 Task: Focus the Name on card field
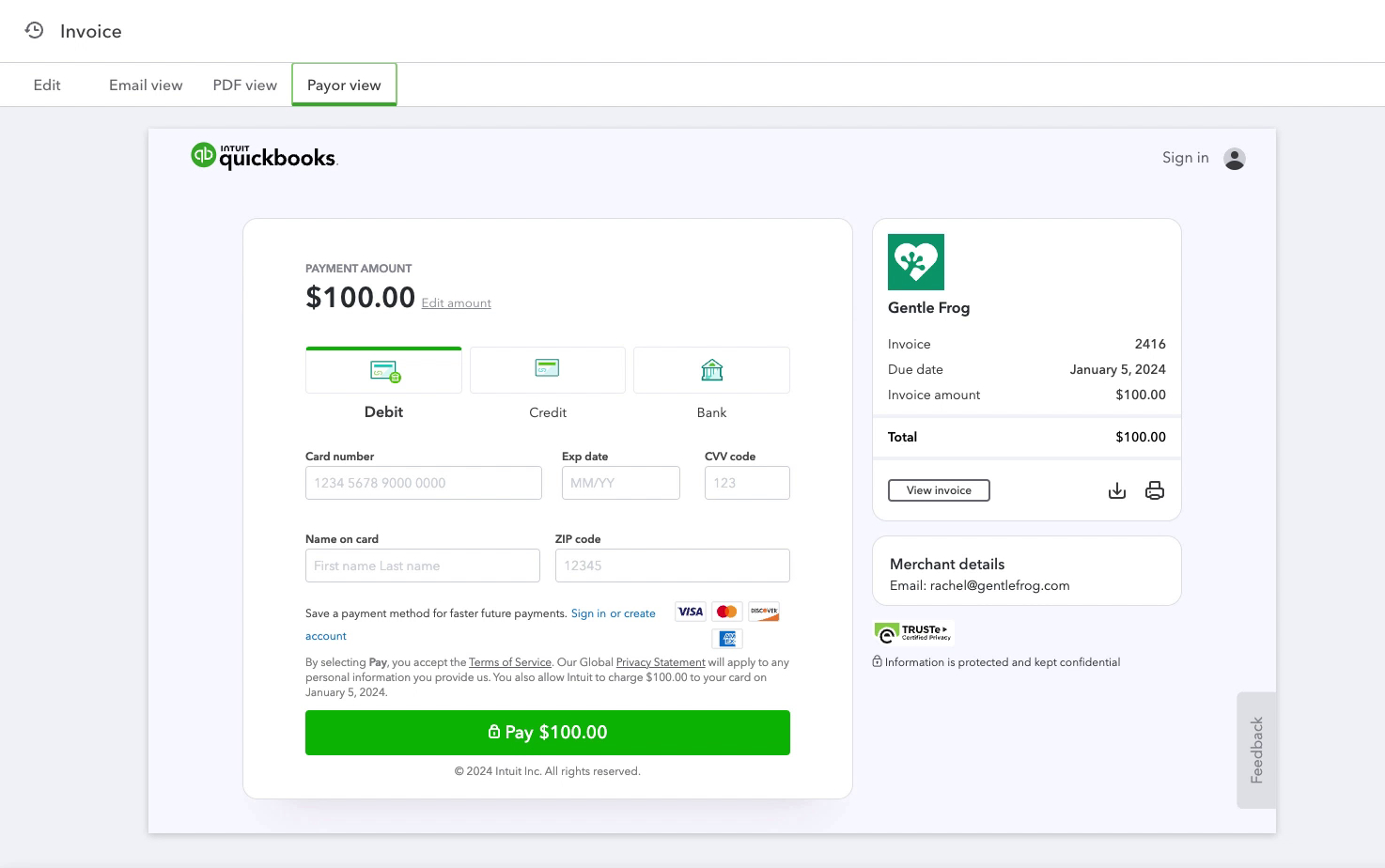pyautogui.click(x=423, y=566)
